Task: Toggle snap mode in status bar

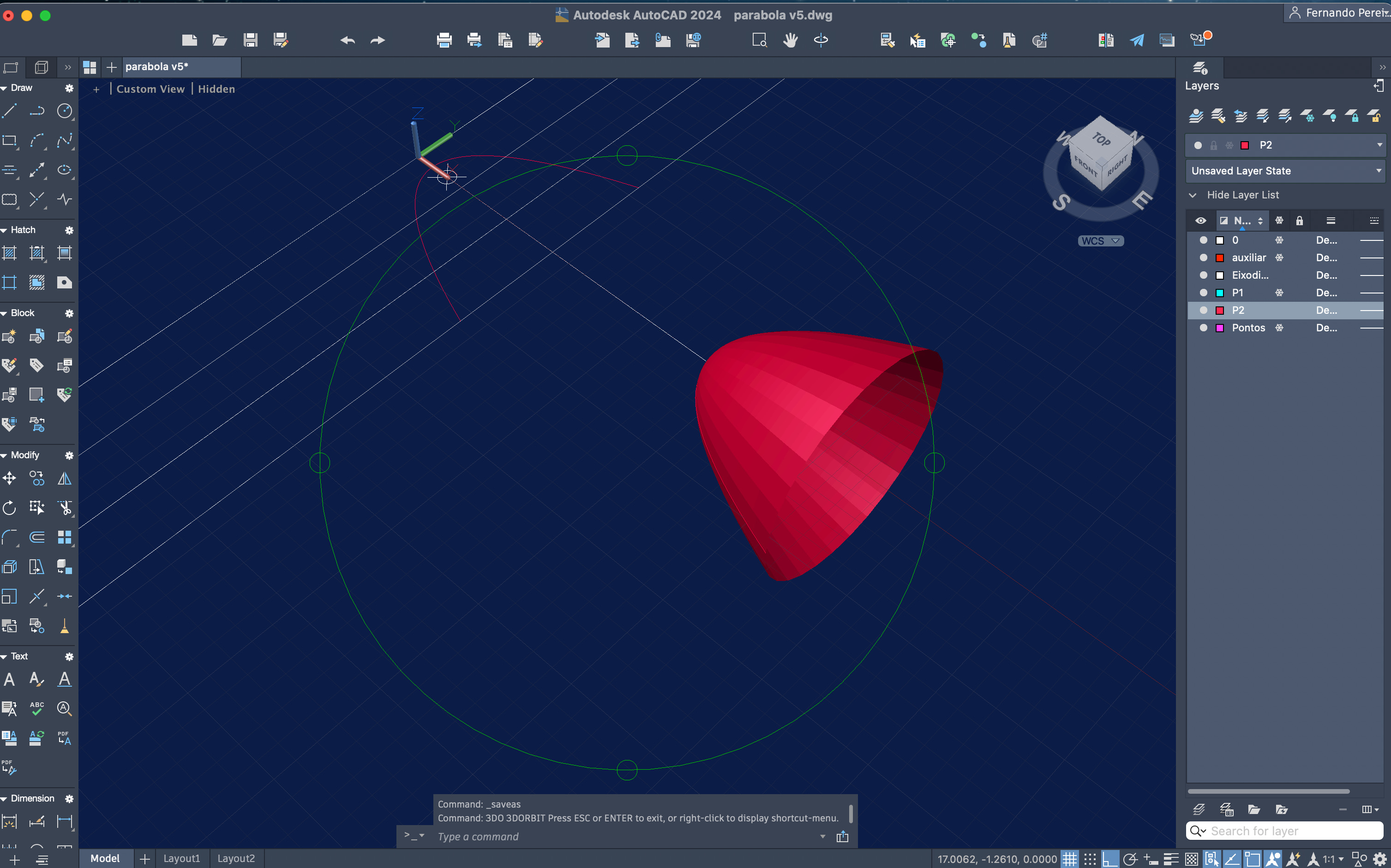Action: click(1090, 859)
